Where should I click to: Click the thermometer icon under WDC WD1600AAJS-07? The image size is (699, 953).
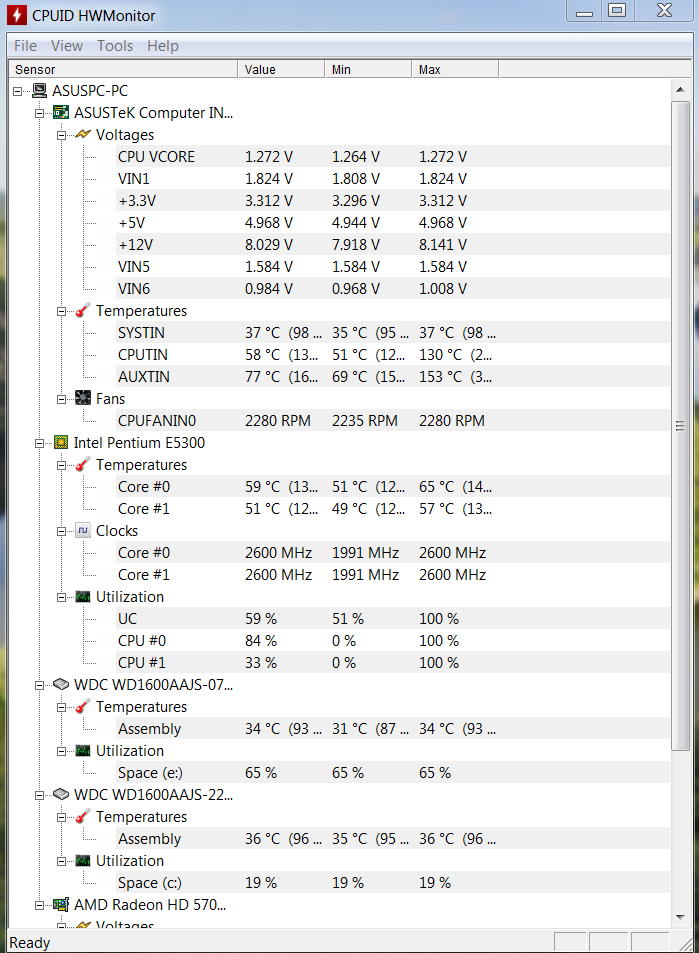83,707
